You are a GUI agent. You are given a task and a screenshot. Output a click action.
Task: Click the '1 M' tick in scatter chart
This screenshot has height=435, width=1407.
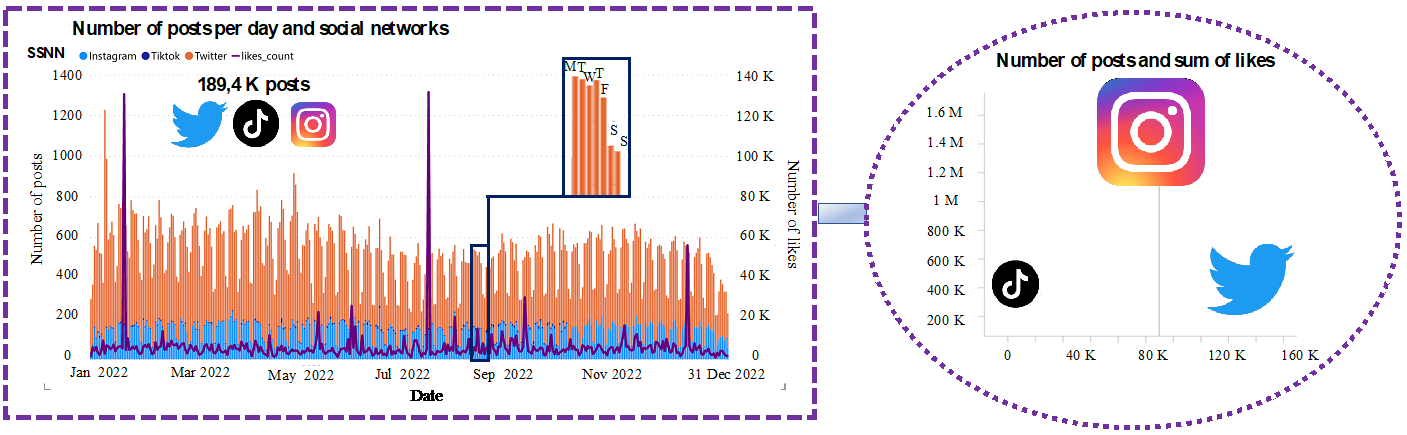946,201
